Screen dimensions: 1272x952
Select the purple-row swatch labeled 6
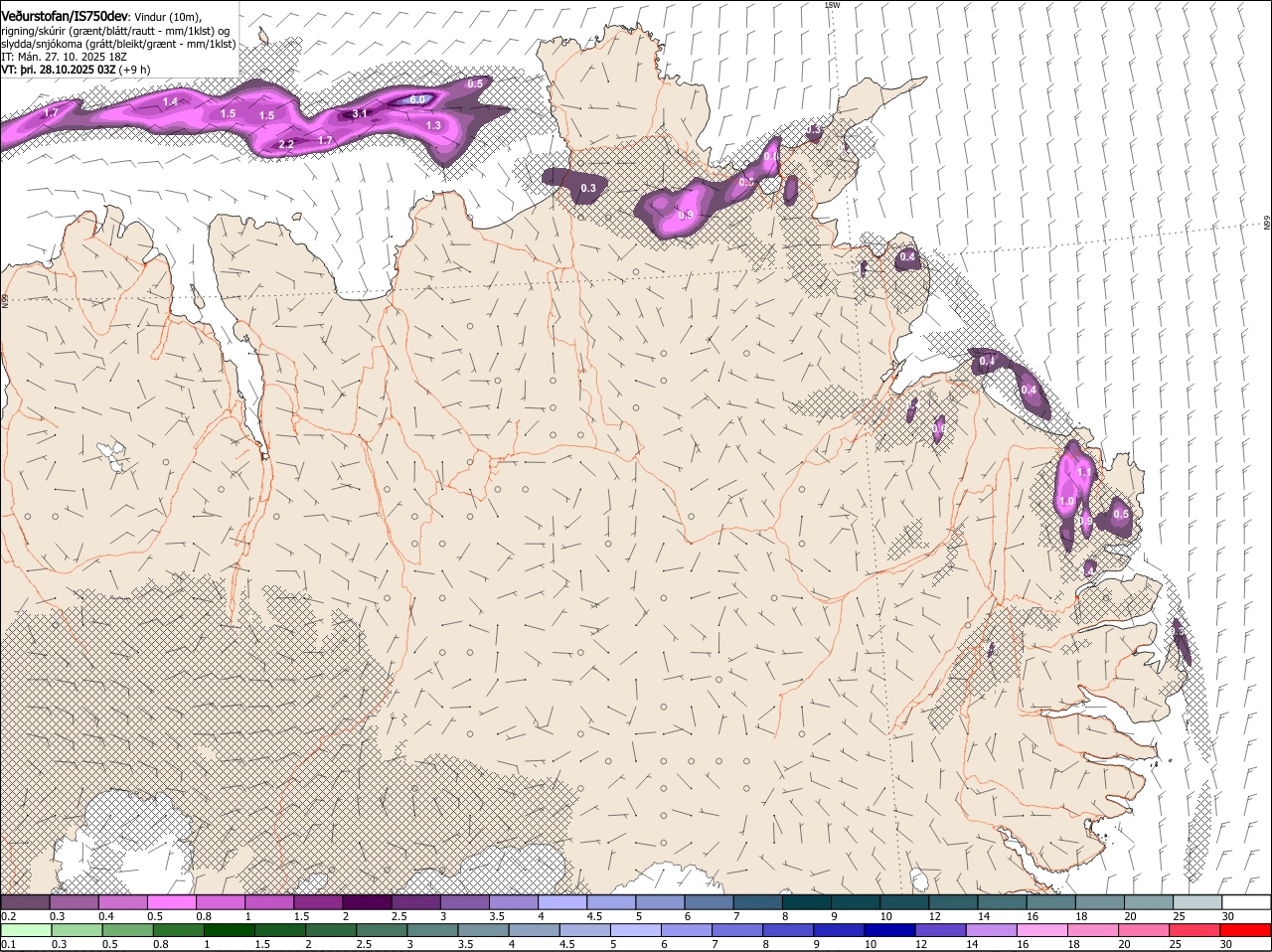pos(709,902)
